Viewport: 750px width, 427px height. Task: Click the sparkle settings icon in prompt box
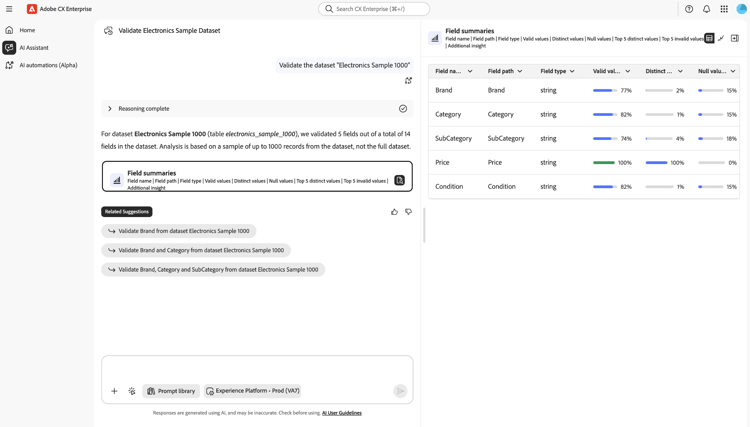coord(132,391)
